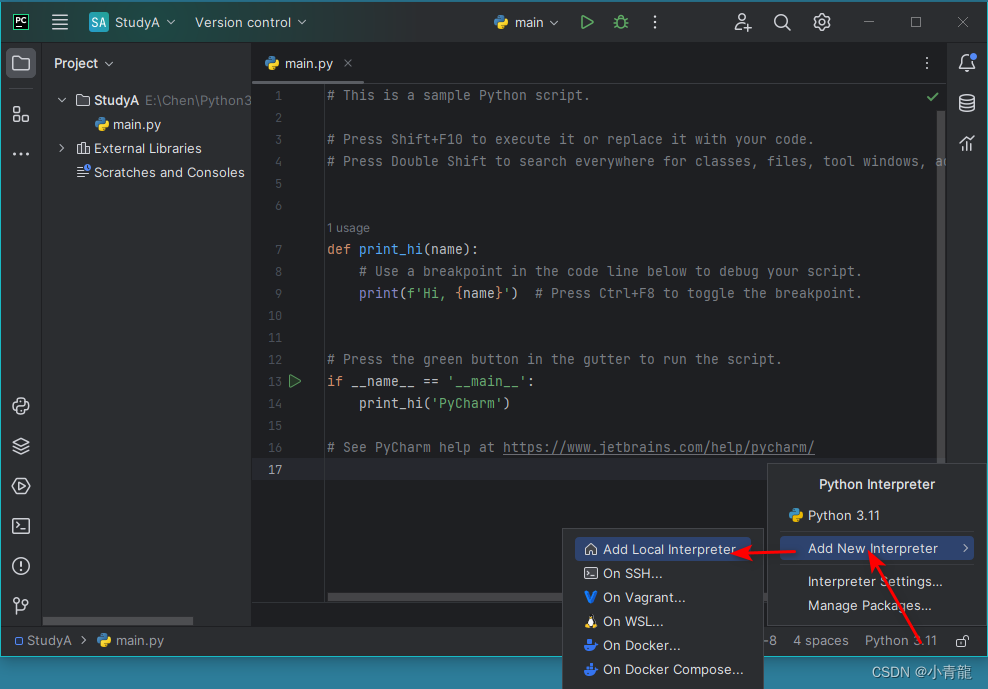Open the Version control dropdown
Viewport: 988px width, 689px height.
click(250, 22)
